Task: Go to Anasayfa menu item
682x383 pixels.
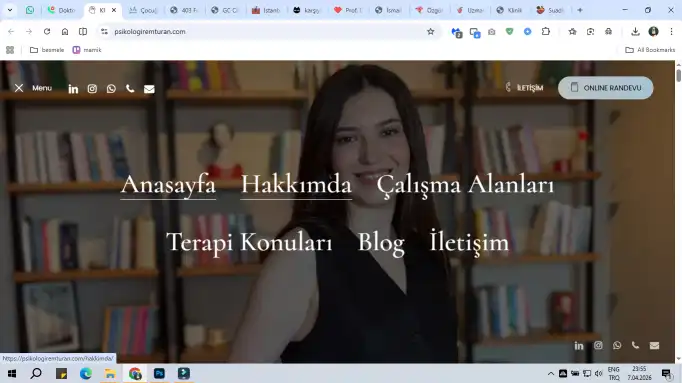Action: click(x=168, y=185)
